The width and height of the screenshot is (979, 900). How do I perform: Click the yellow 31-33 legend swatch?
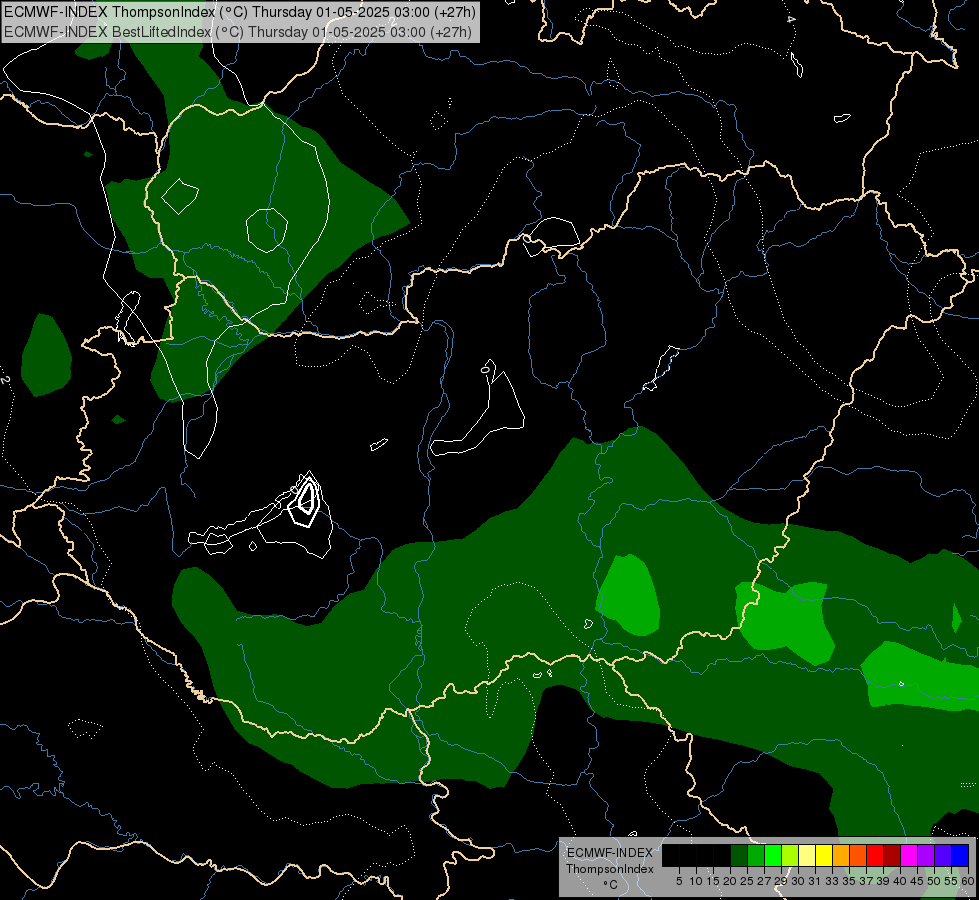point(824,855)
